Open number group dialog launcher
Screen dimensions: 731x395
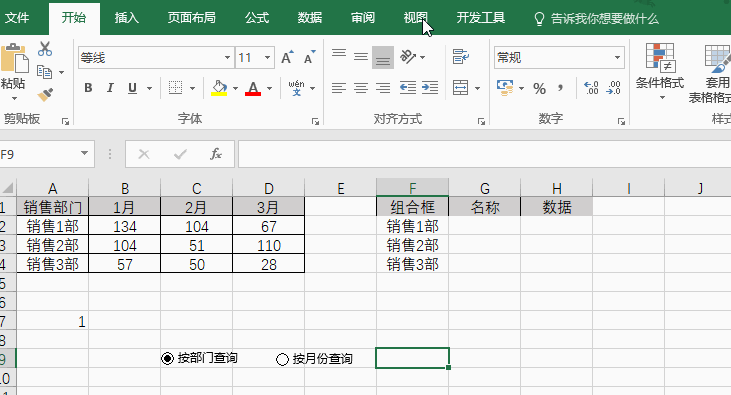pyautogui.click(x=621, y=121)
